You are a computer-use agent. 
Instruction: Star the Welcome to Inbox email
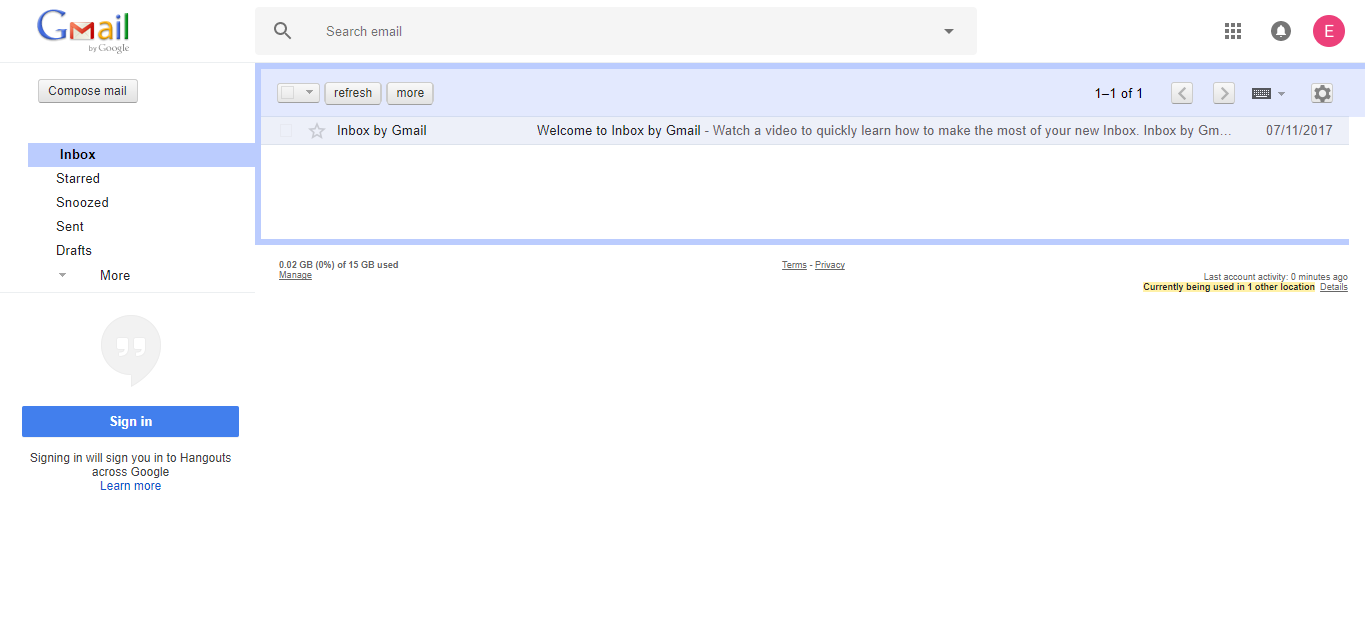[317, 130]
